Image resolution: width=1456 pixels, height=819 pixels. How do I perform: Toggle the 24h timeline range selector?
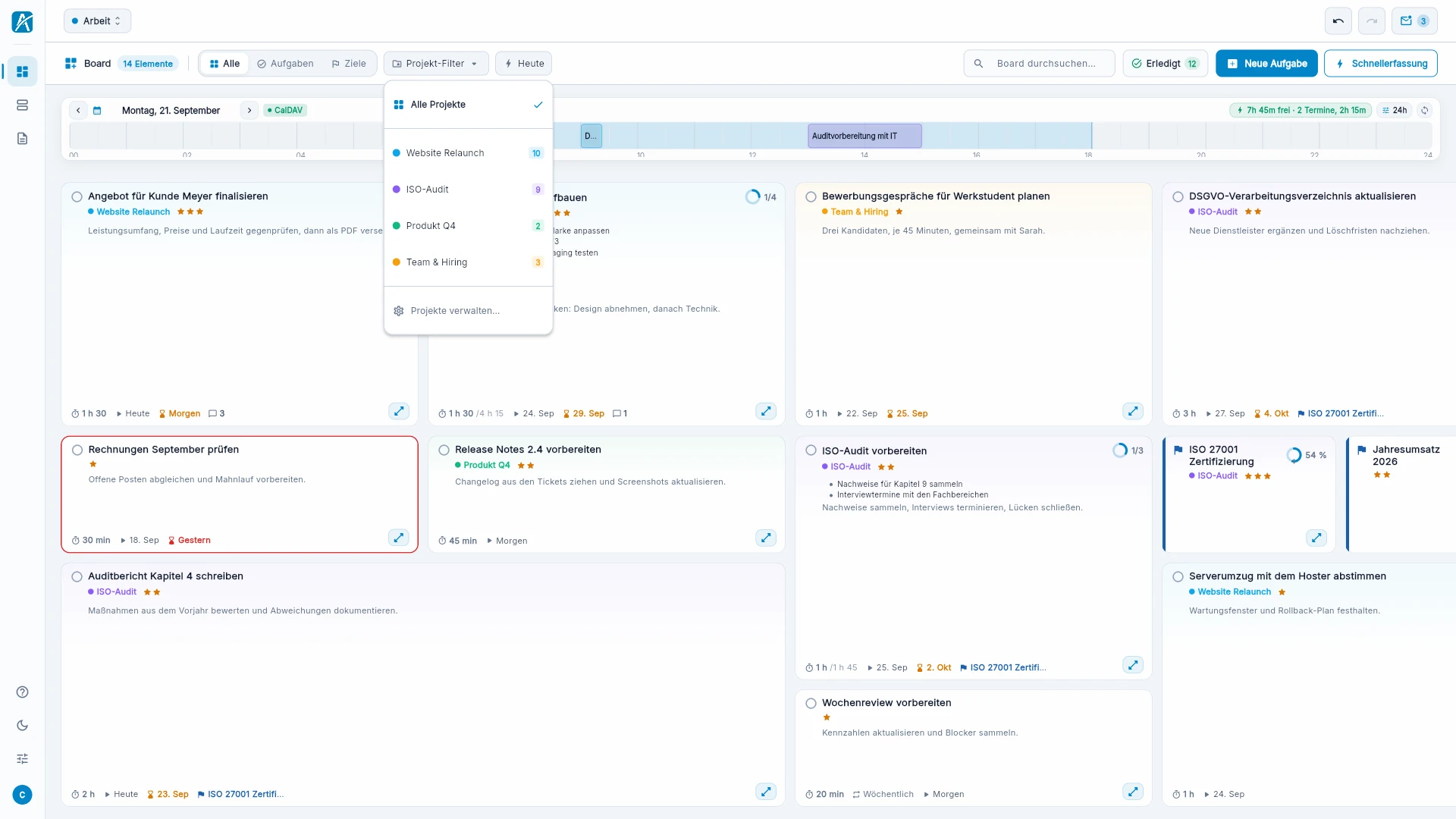click(1395, 110)
